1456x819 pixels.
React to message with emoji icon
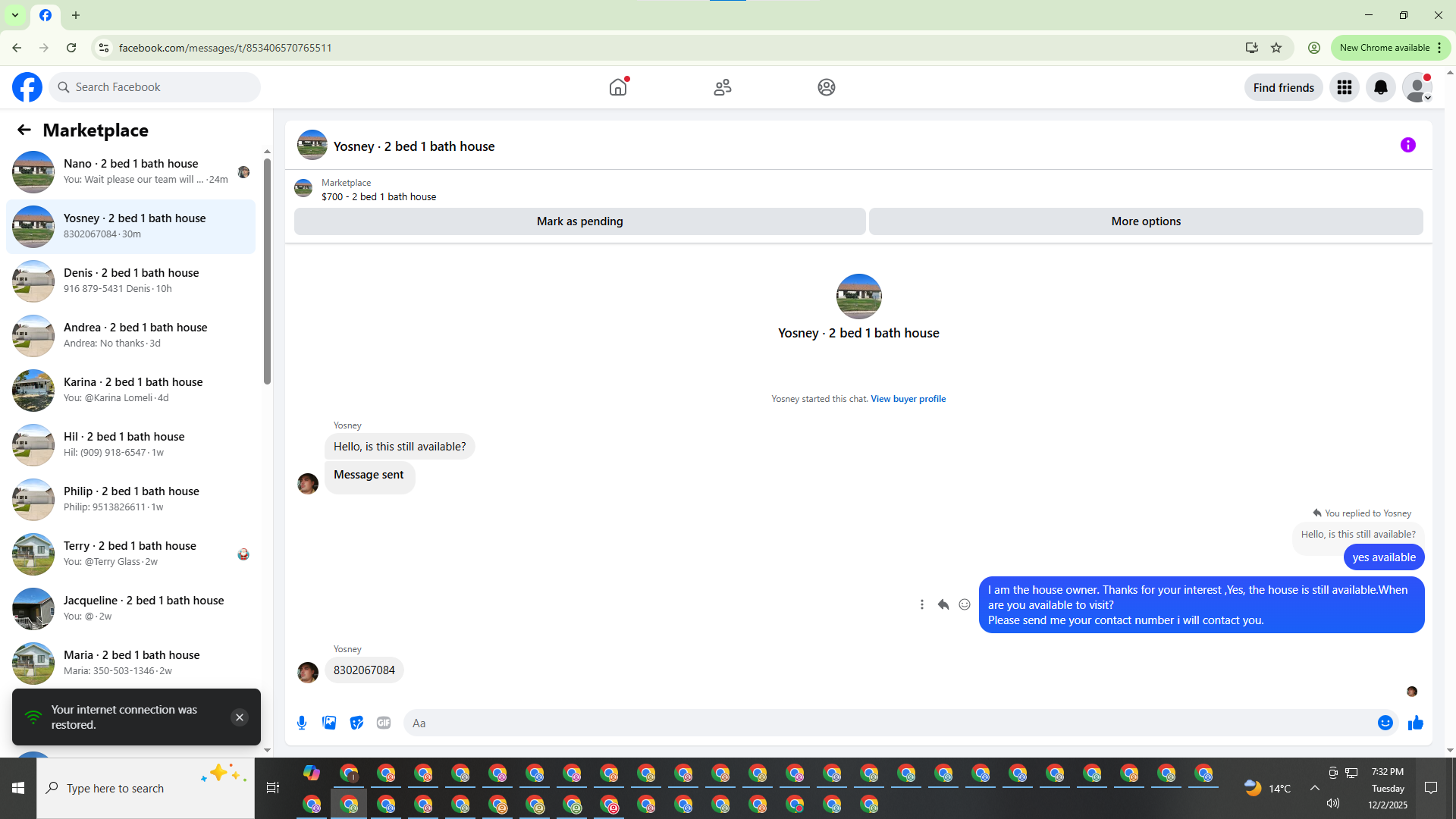click(x=964, y=604)
